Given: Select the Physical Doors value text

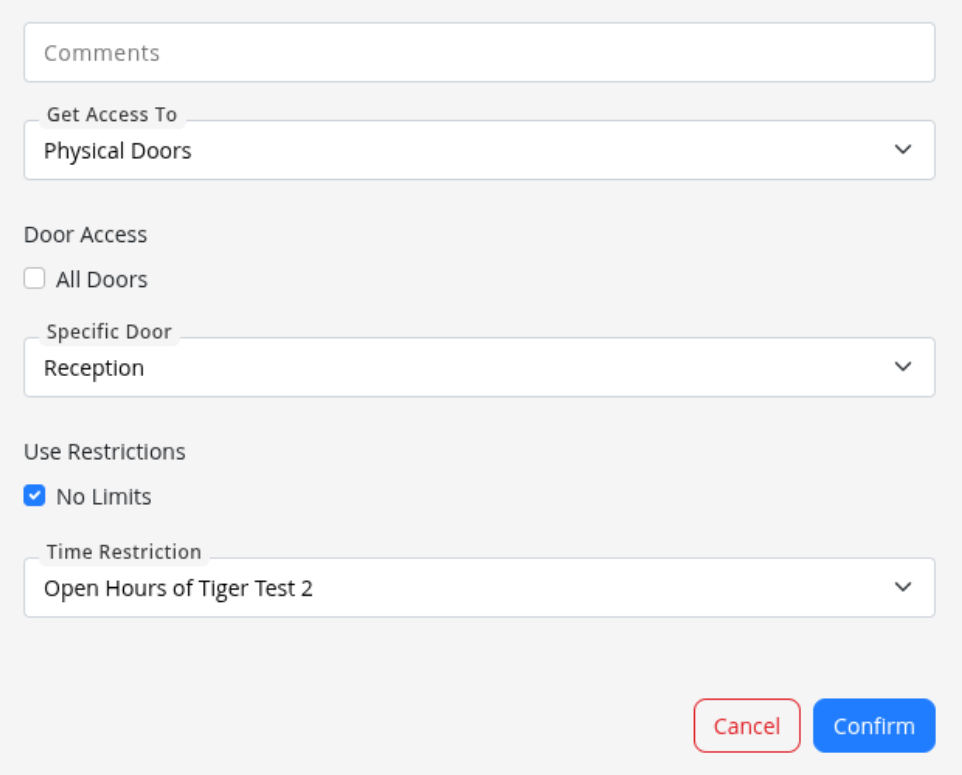Looking at the screenshot, I should click(x=118, y=151).
